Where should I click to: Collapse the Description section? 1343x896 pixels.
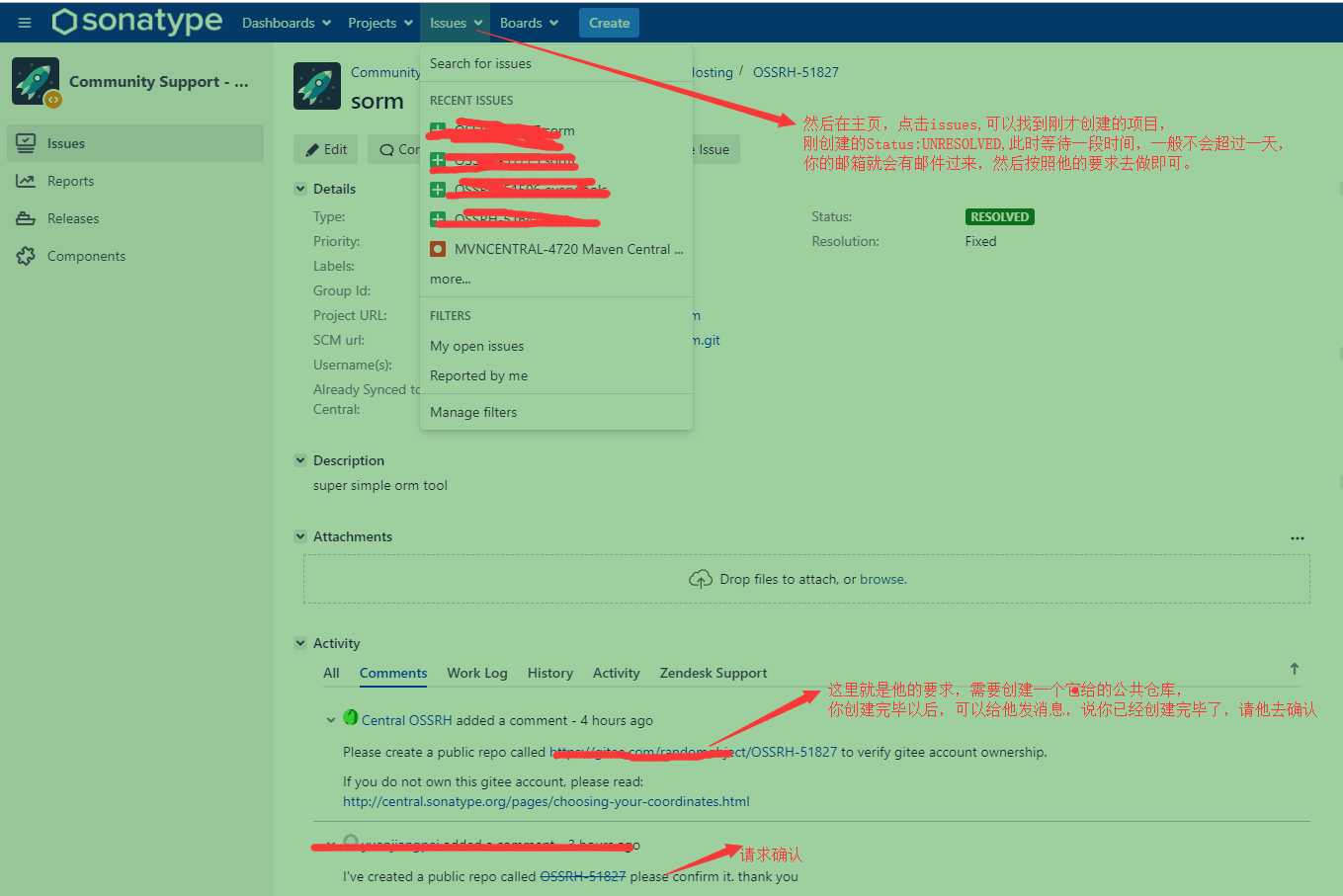(300, 460)
